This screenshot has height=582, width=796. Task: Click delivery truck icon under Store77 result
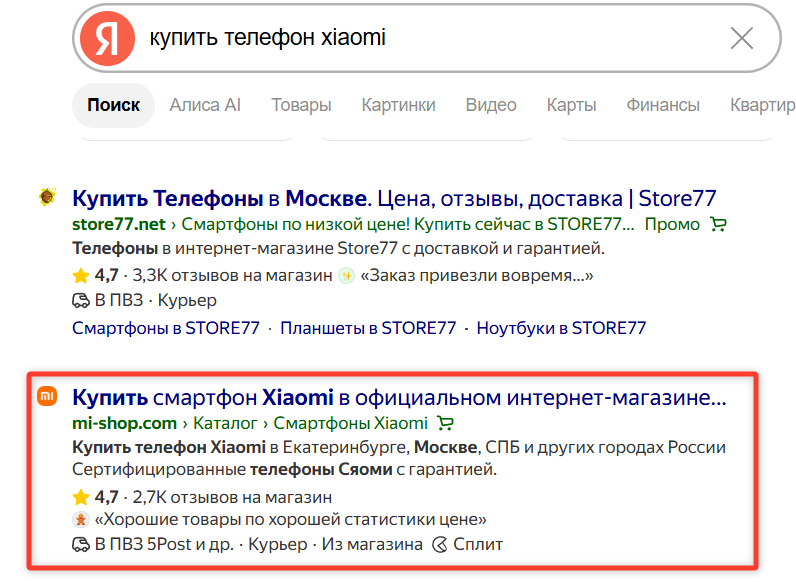pos(81,301)
